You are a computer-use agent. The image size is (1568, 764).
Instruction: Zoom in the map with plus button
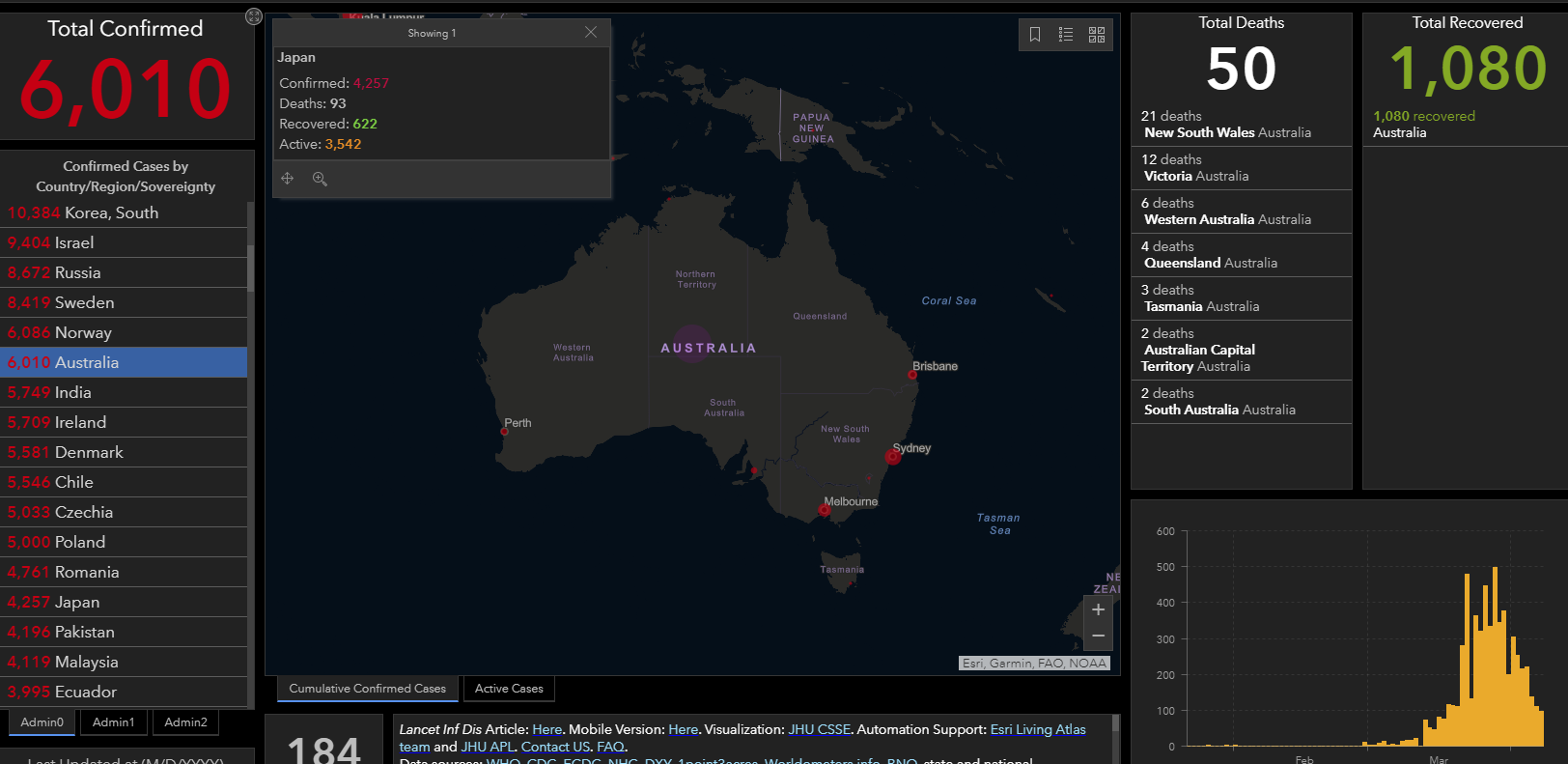click(1098, 609)
